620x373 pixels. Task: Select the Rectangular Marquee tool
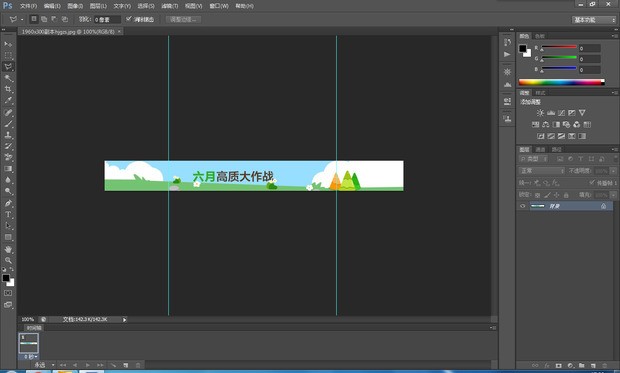point(8,55)
